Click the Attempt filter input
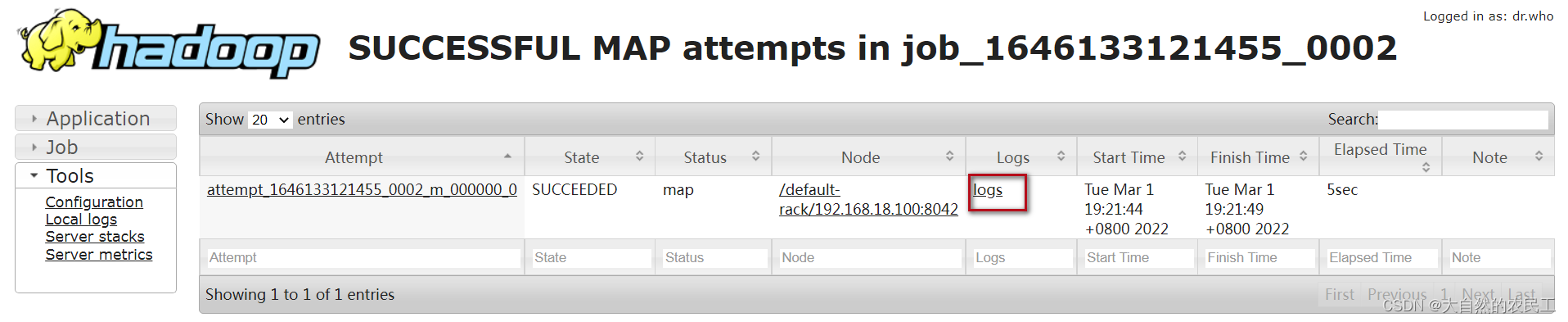The width and height of the screenshot is (1568, 322). click(x=363, y=257)
